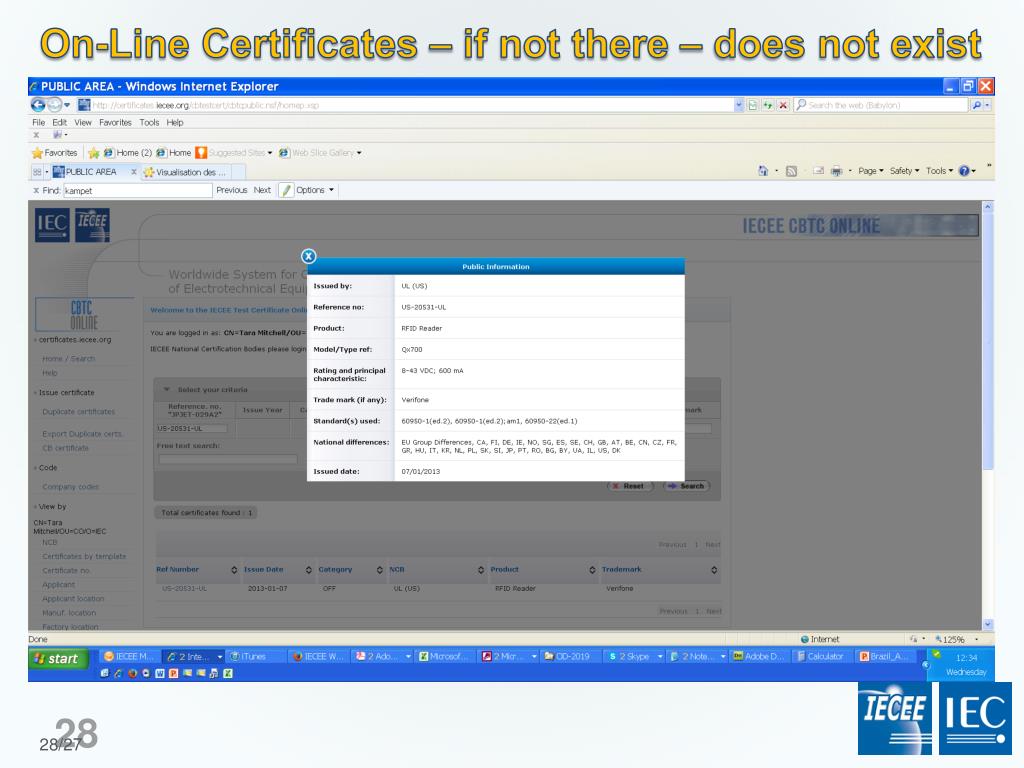Open the Home (2) favorites link
Screen dimensions: 1024x768
click(x=127, y=153)
